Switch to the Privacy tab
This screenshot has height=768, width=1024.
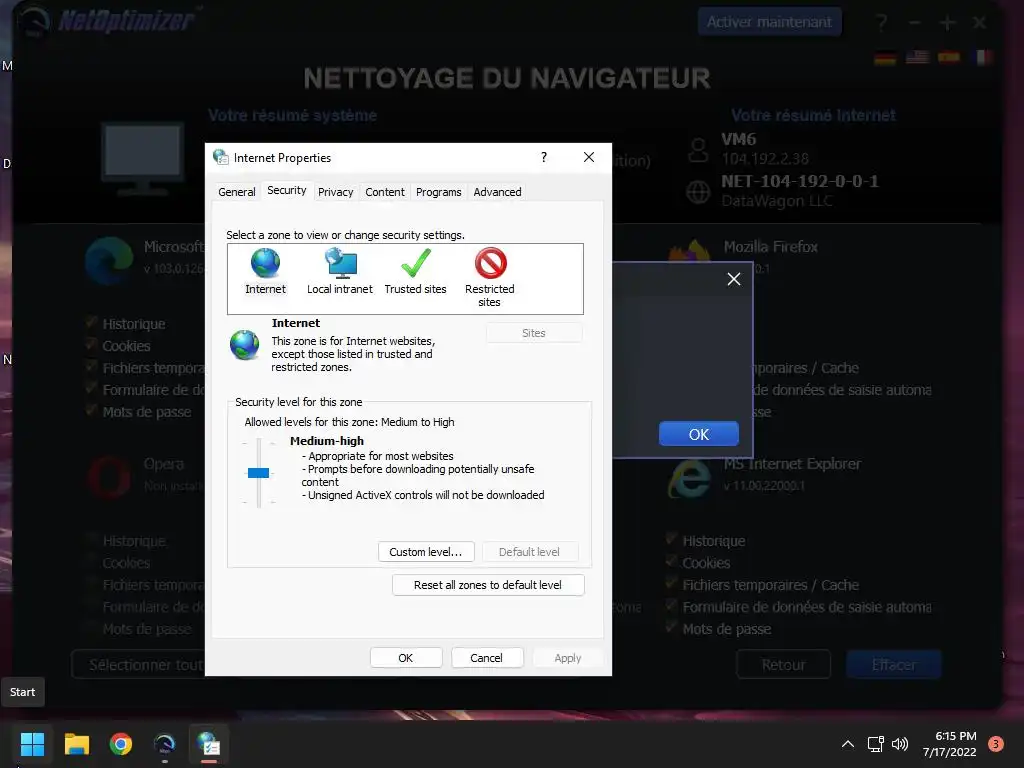[336, 192]
